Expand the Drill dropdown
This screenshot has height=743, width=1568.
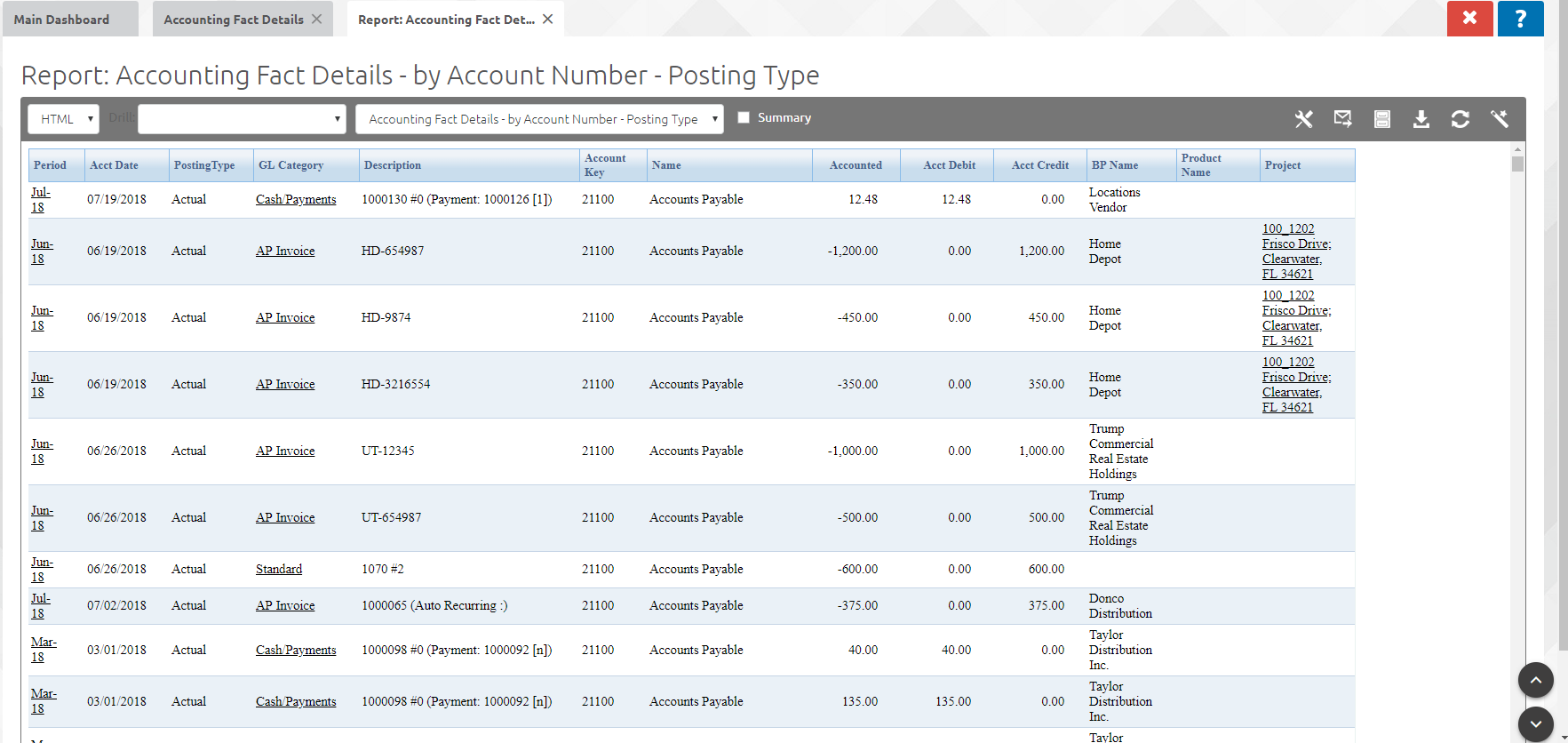tap(242, 119)
